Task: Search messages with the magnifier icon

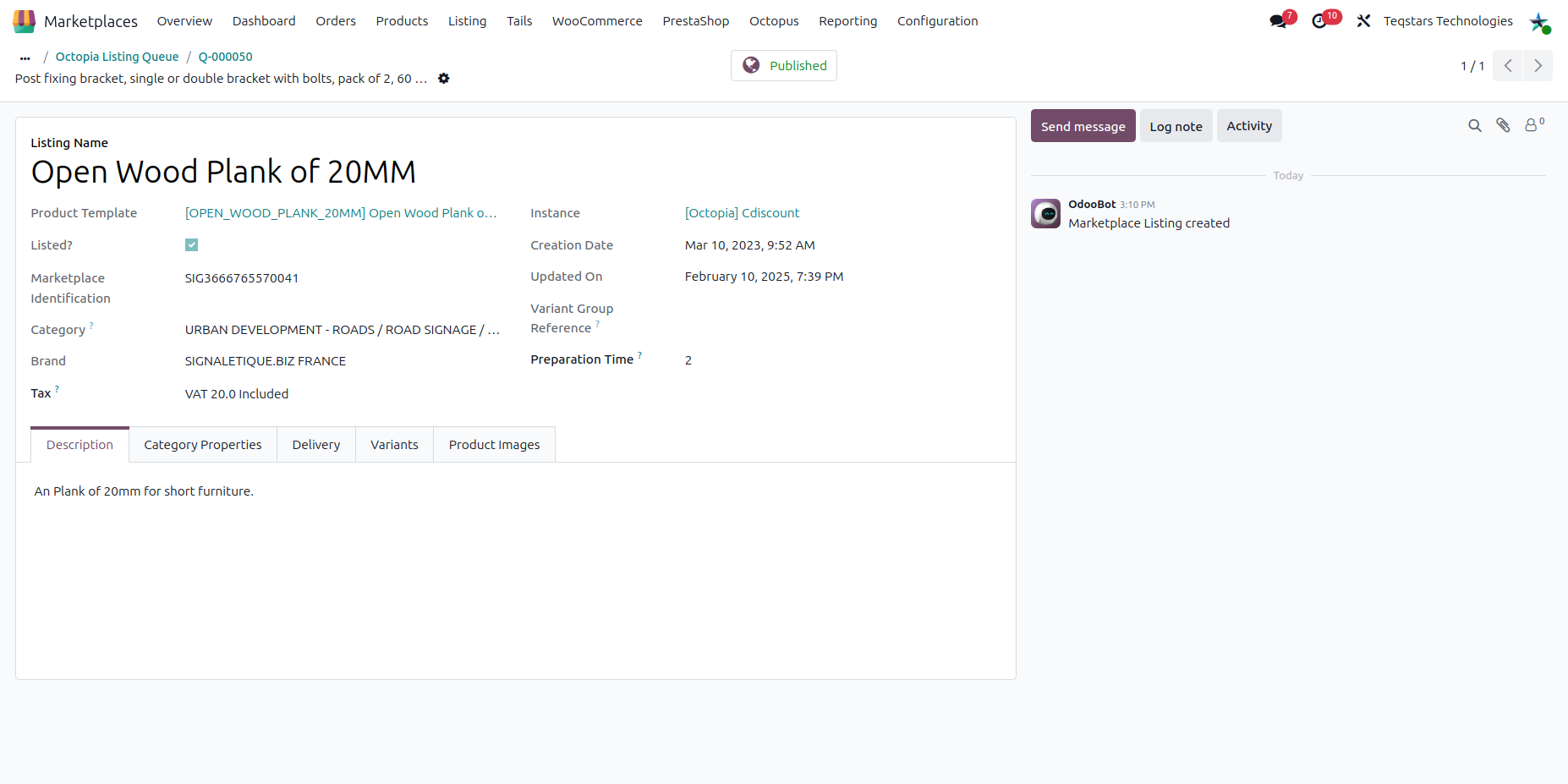Action: coord(1475,126)
